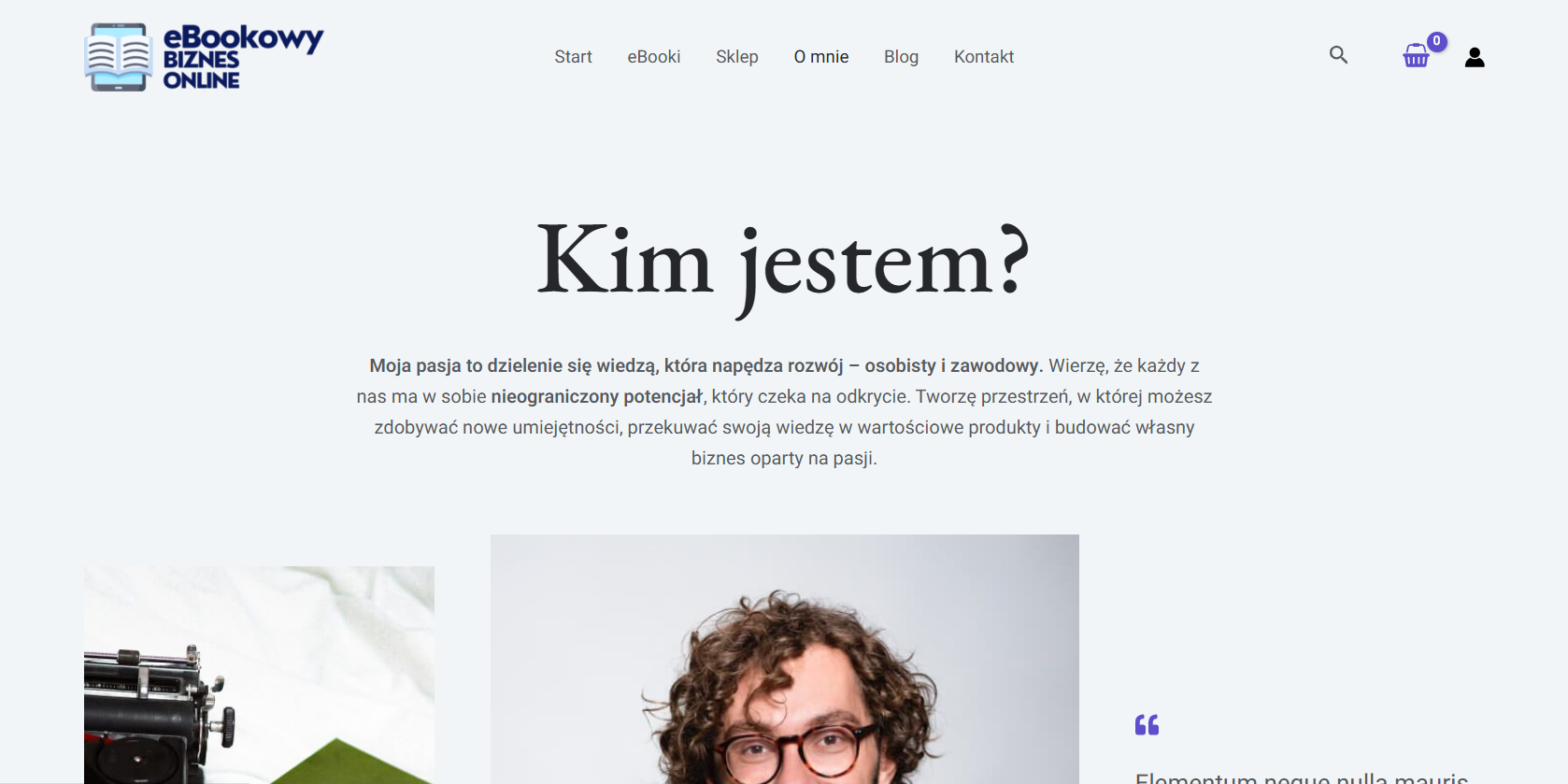The image size is (1568, 784).
Task: Go to the Start page
Action: [573, 57]
